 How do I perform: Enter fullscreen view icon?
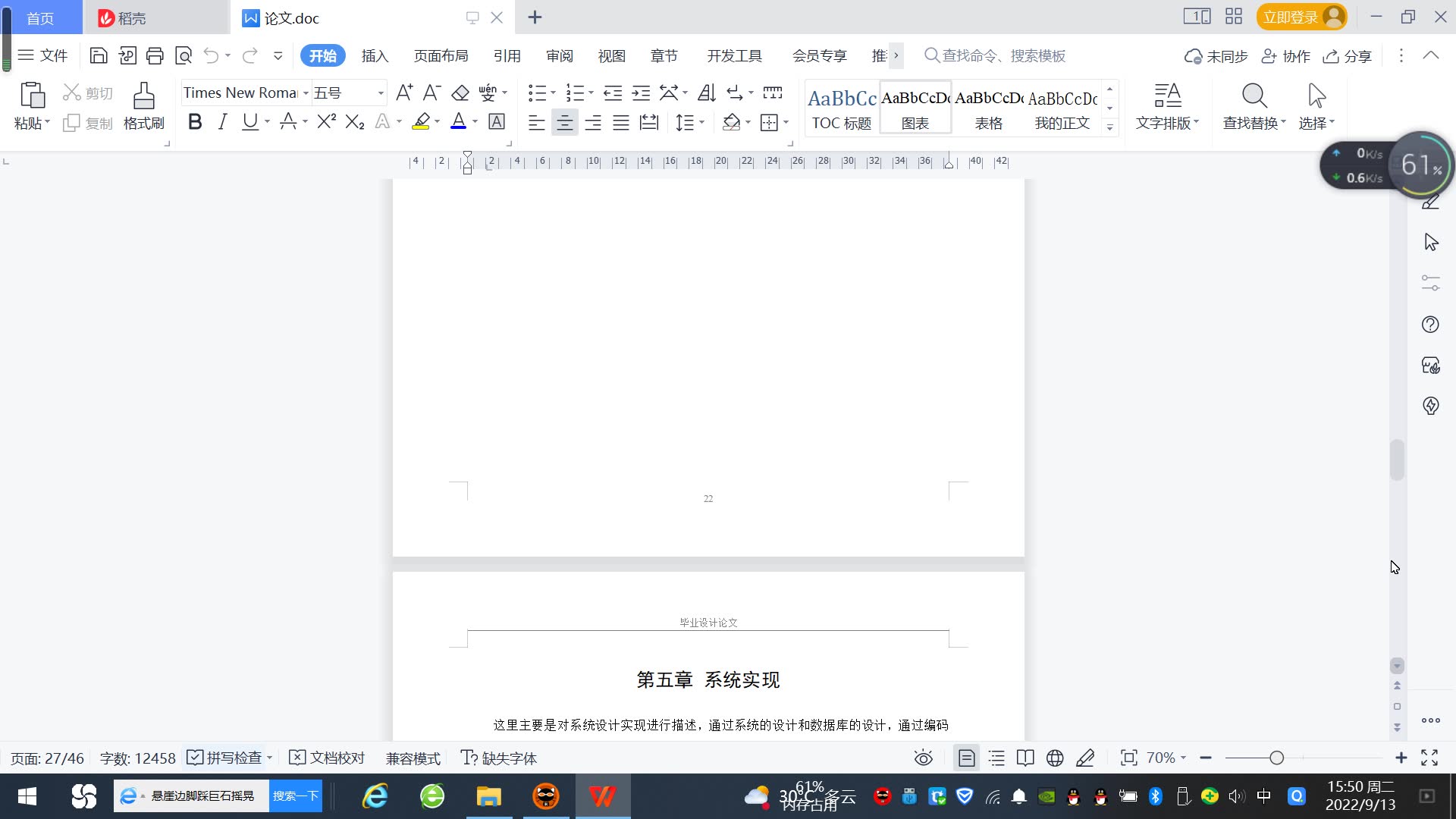click(x=1429, y=758)
